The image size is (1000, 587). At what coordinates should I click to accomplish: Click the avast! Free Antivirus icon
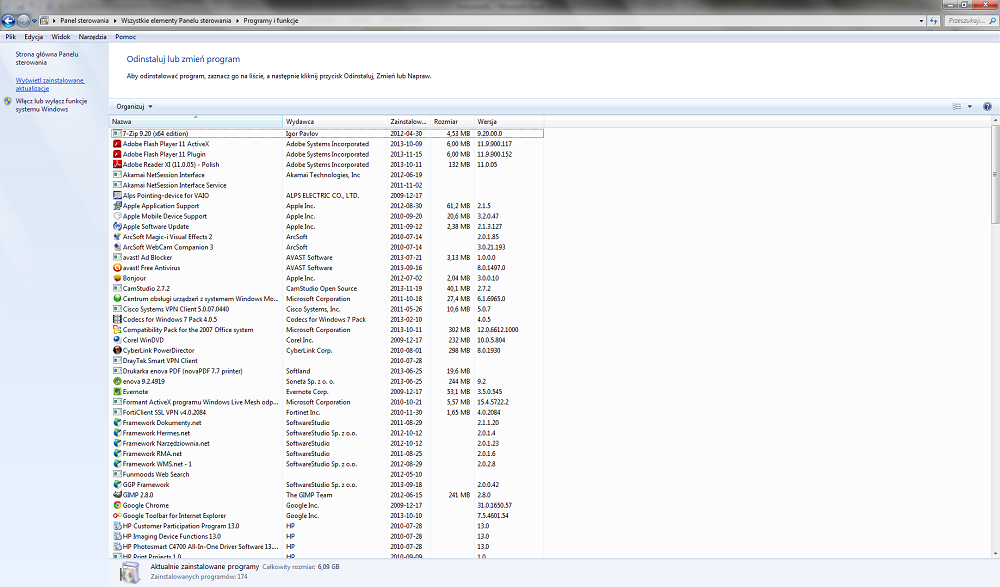117,268
